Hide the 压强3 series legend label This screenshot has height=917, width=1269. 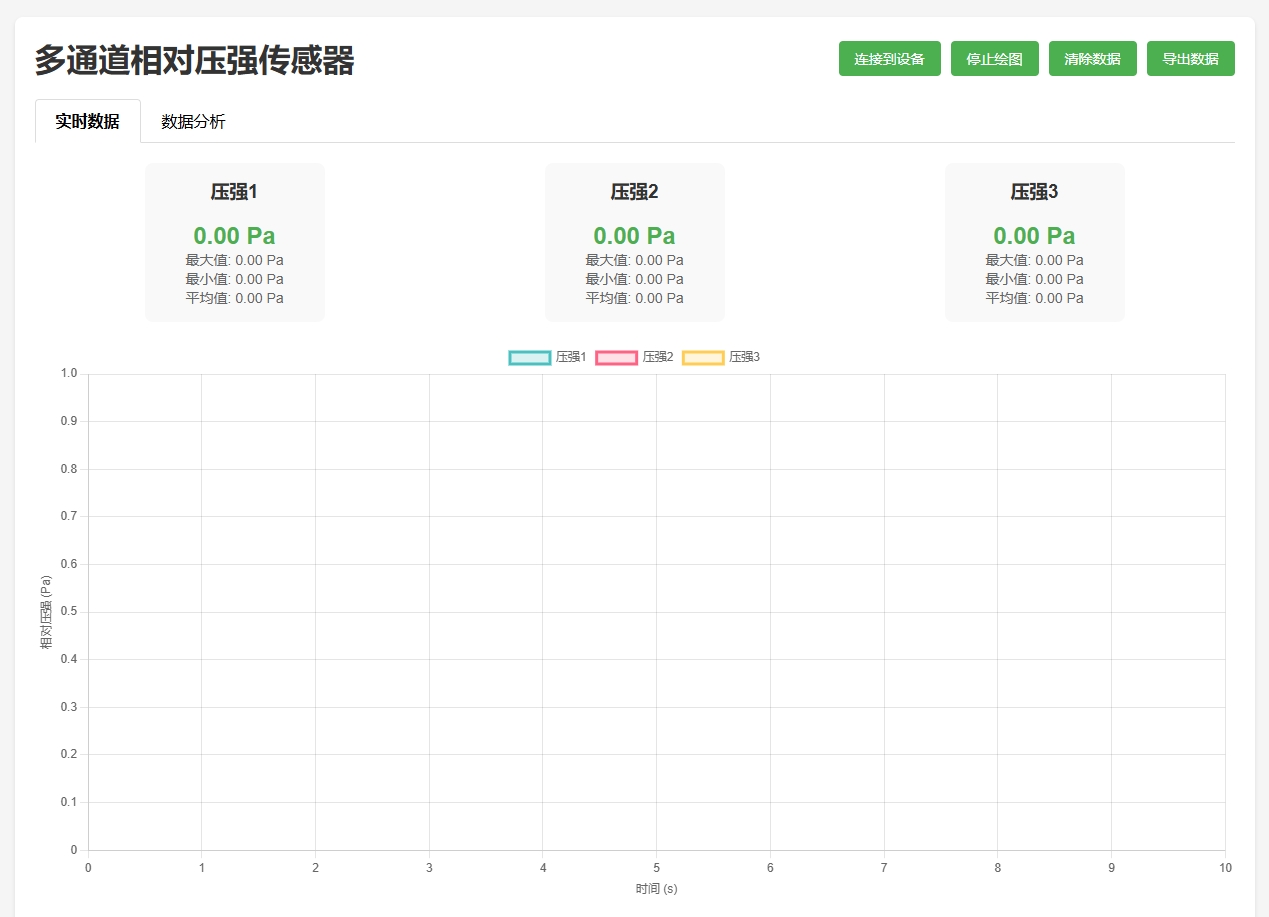[744, 358]
